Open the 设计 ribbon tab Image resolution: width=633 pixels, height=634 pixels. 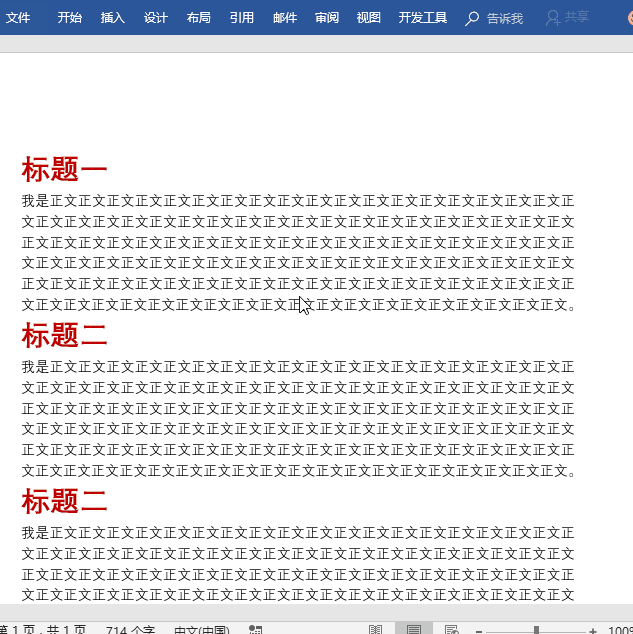coord(156,18)
